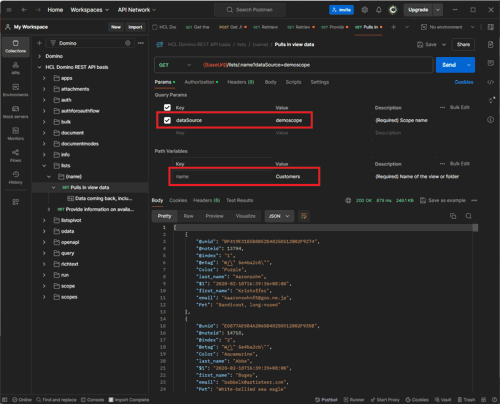Click the user avatar icon

(x=393, y=10)
